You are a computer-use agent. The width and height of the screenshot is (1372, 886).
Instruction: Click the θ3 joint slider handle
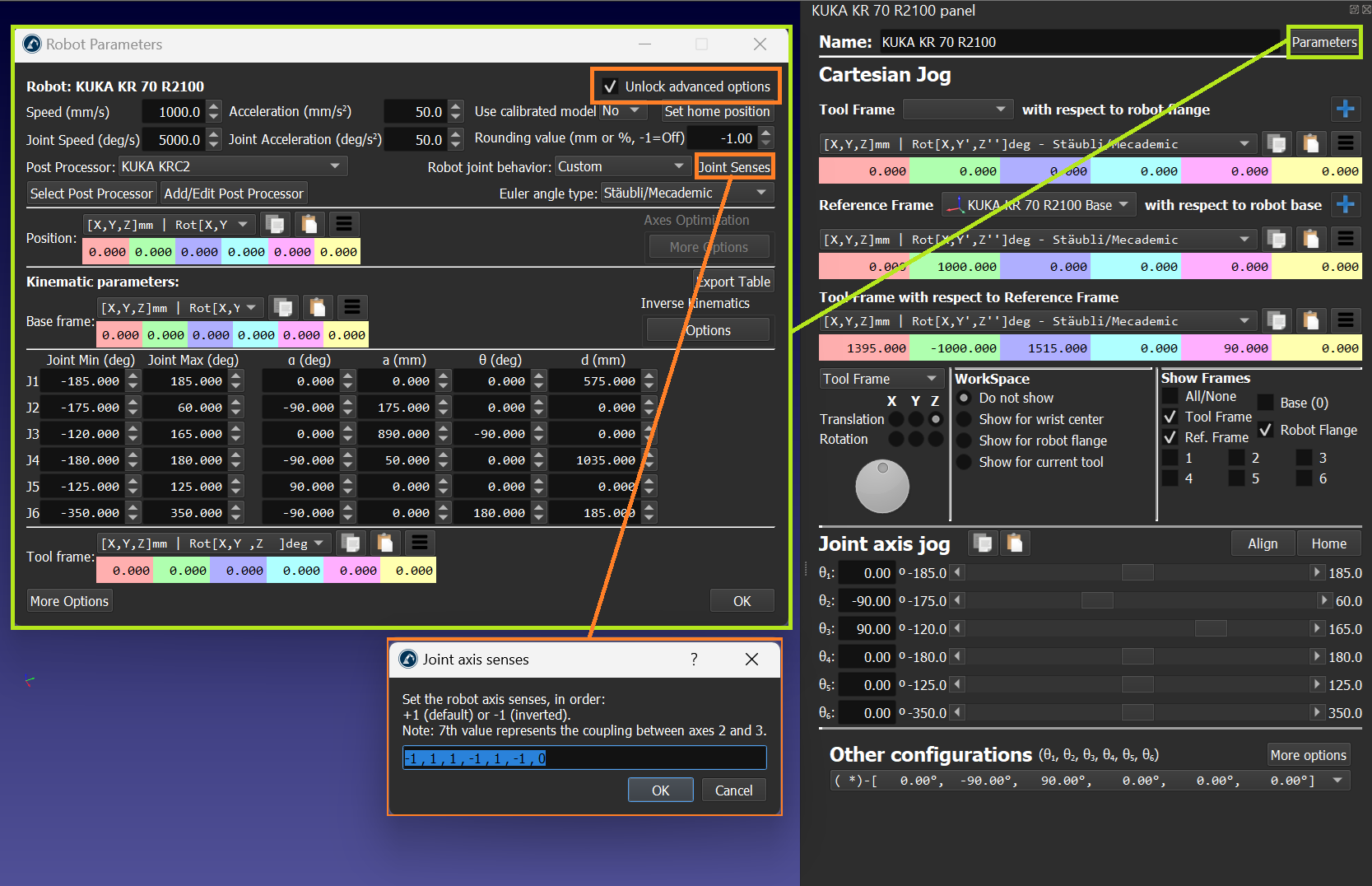click(1210, 629)
